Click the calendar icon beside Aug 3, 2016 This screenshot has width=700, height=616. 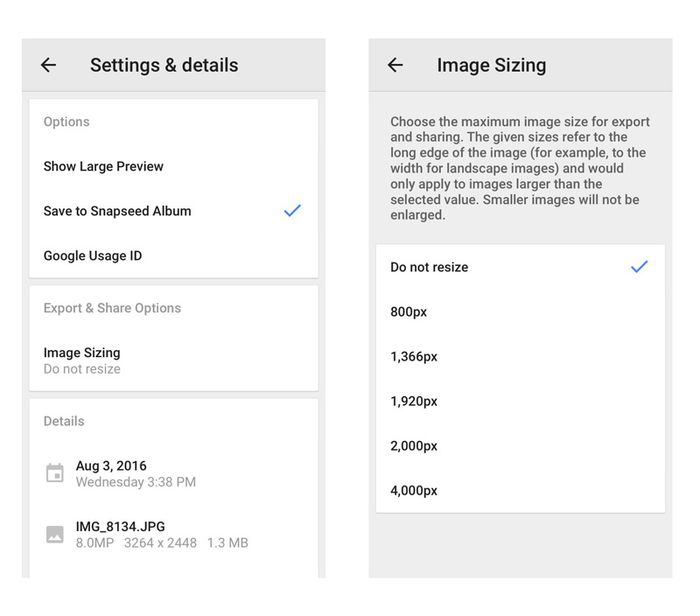(x=55, y=473)
